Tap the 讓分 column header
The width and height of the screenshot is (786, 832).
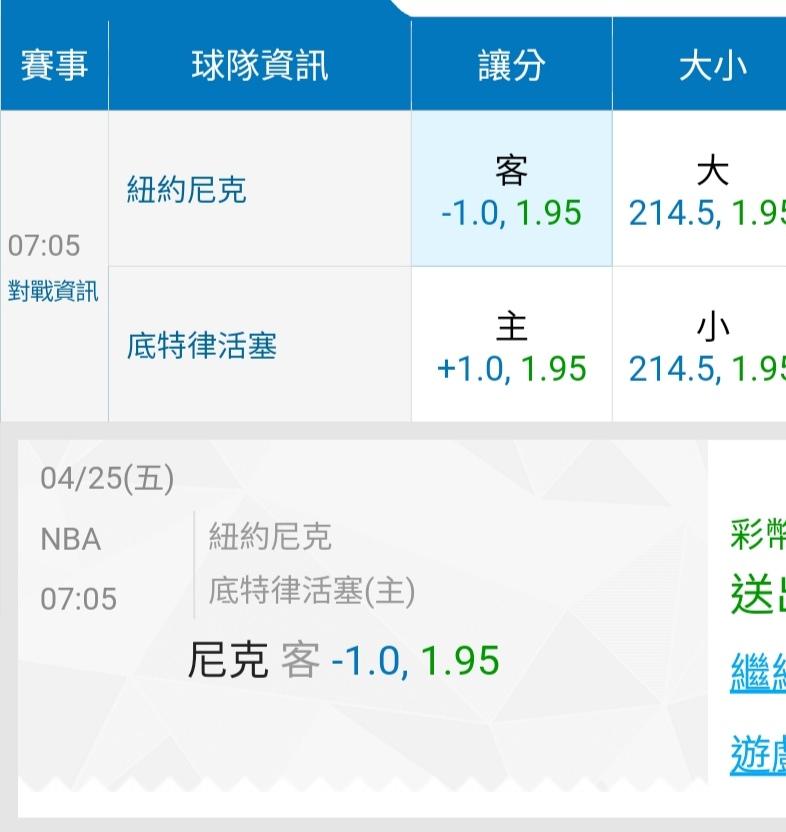[x=511, y=66]
